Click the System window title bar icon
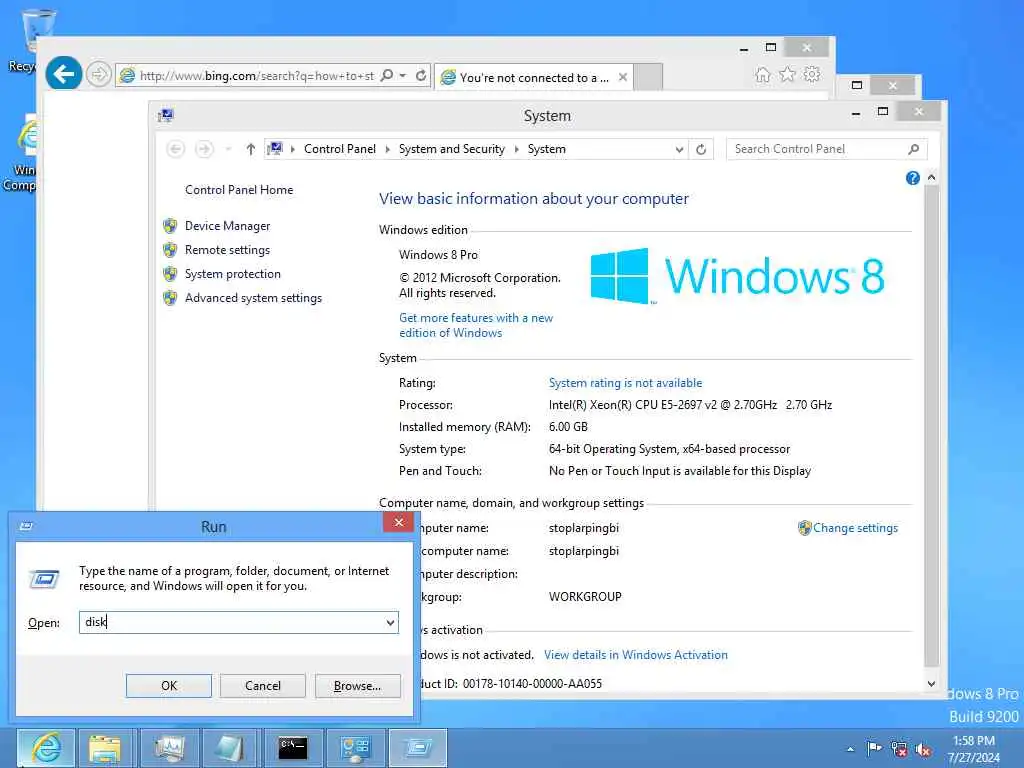This screenshot has width=1024, height=768. tap(166, 116)
